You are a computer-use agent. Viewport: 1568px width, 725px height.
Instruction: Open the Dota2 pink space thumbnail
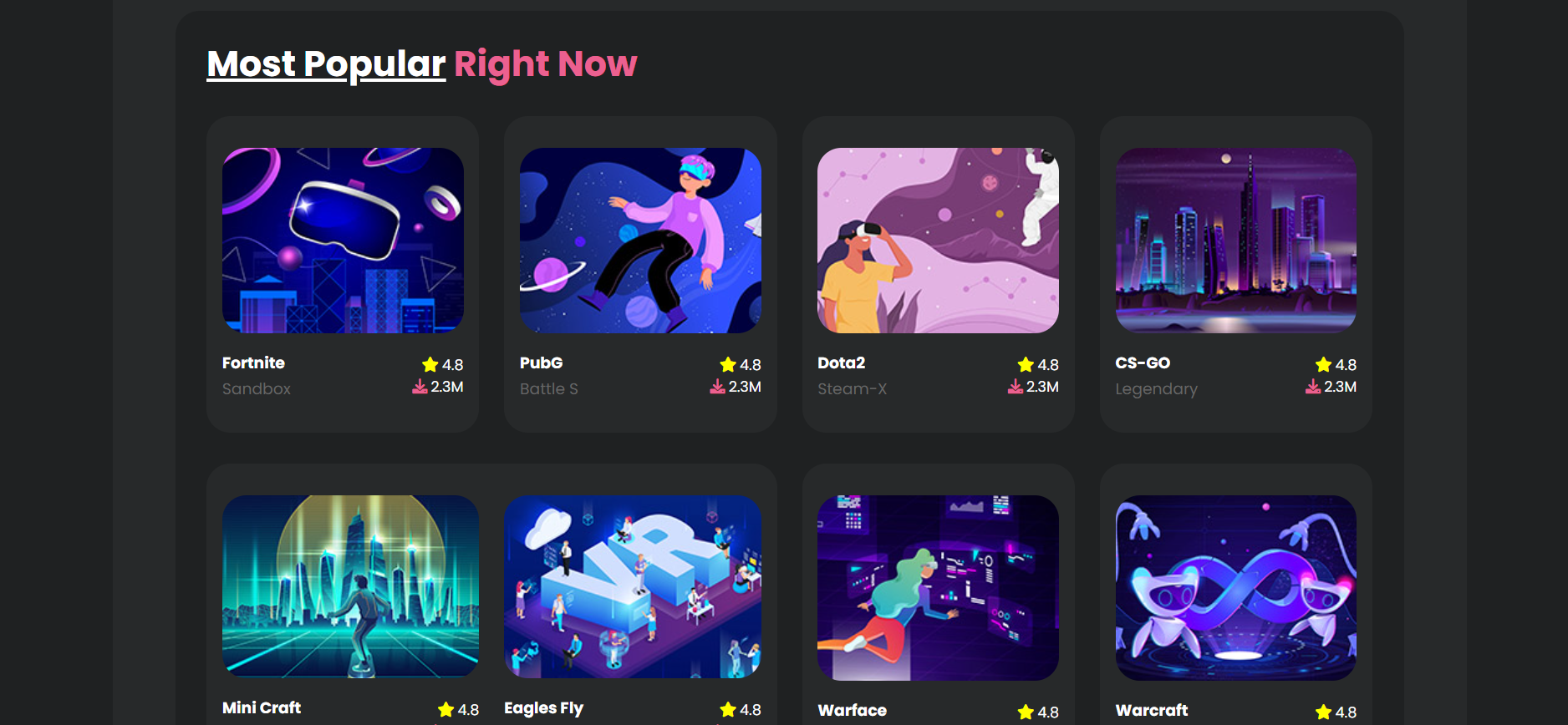tap(938, 241)
